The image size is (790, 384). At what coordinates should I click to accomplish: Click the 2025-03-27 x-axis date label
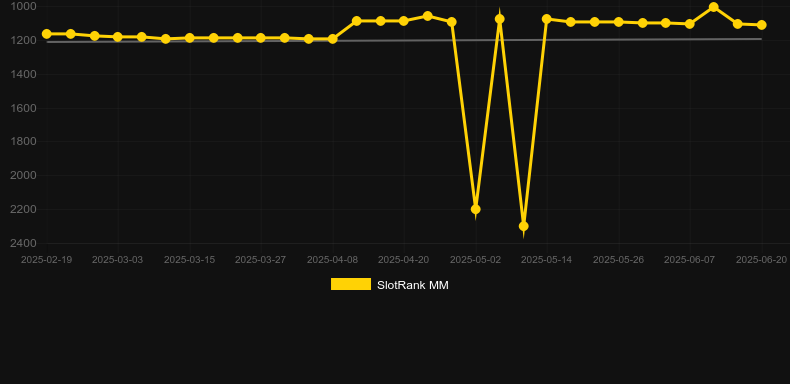pyautogui.click(x=260, y=260)
